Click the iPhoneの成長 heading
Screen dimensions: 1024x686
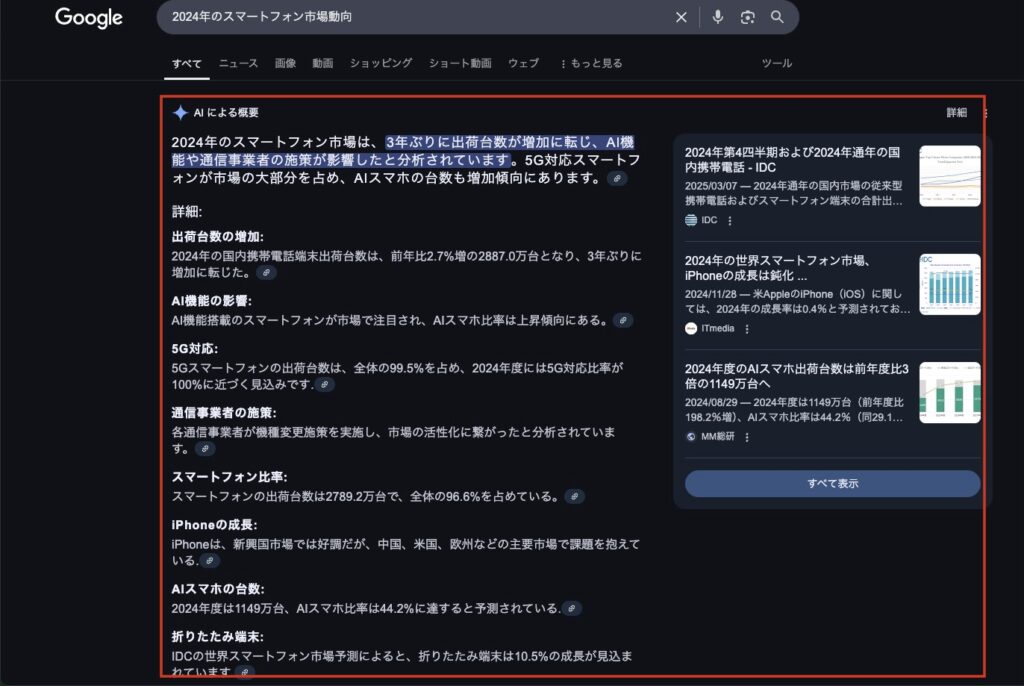[x=214, y=525]
